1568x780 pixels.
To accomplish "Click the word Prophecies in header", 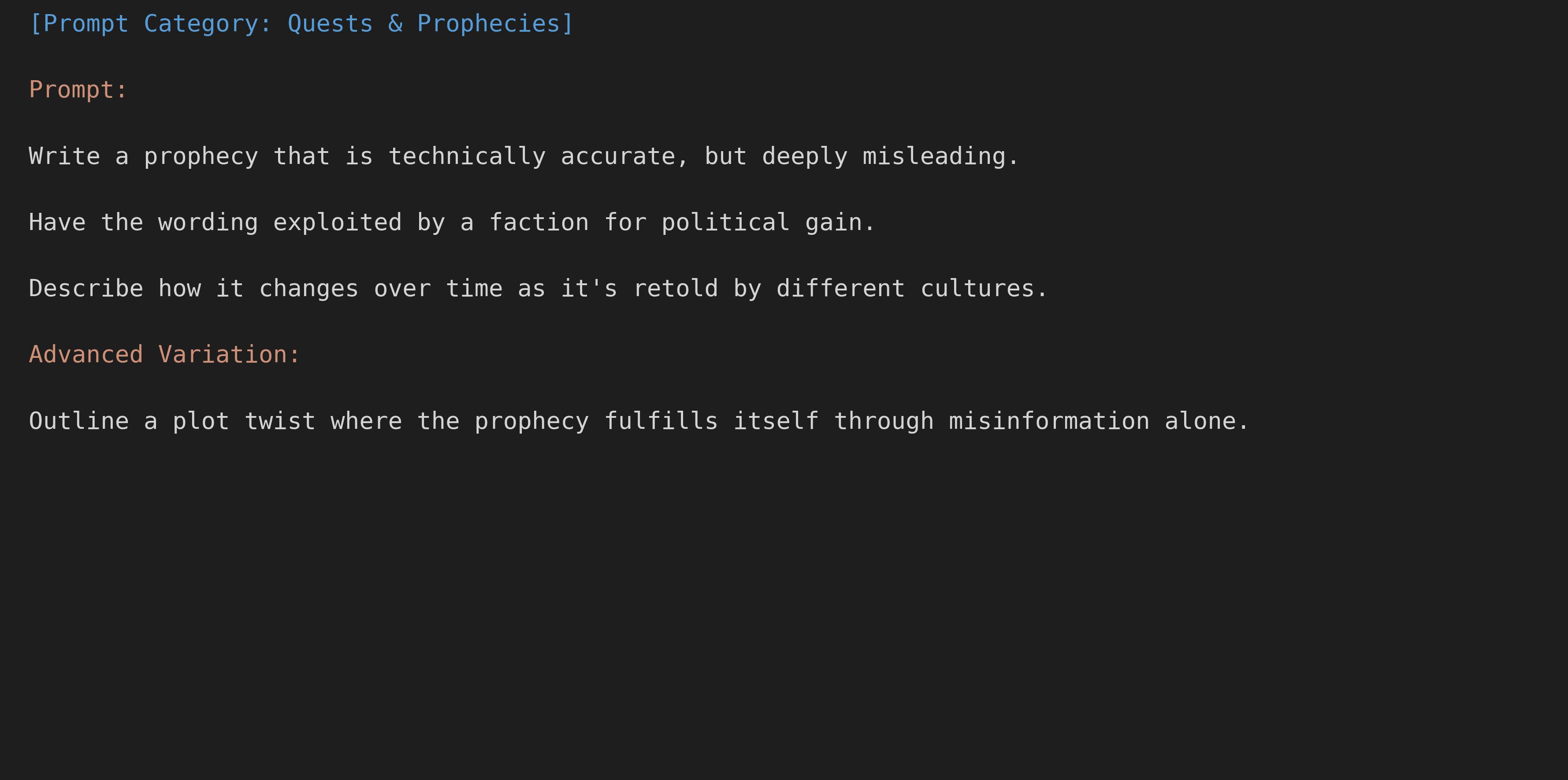I will 488,24.
